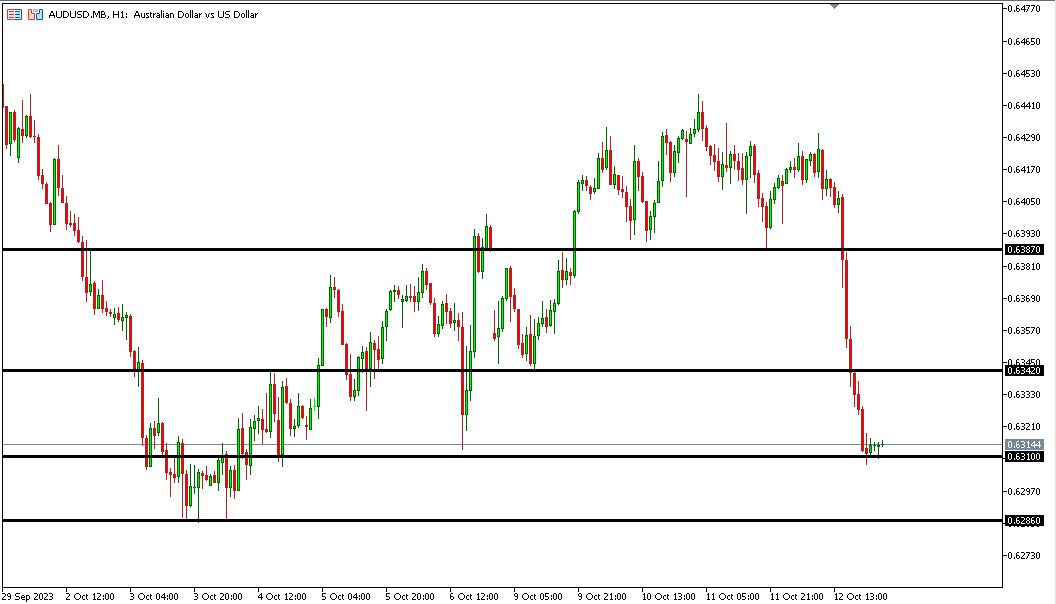Viewport: 1056px width, 604px height.
Task: Click the 11 Oct 05:00 time label
Action: tap(733, 597)
